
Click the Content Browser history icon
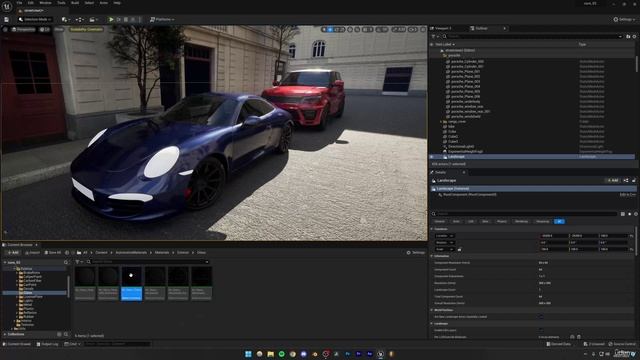click(67, 253)
